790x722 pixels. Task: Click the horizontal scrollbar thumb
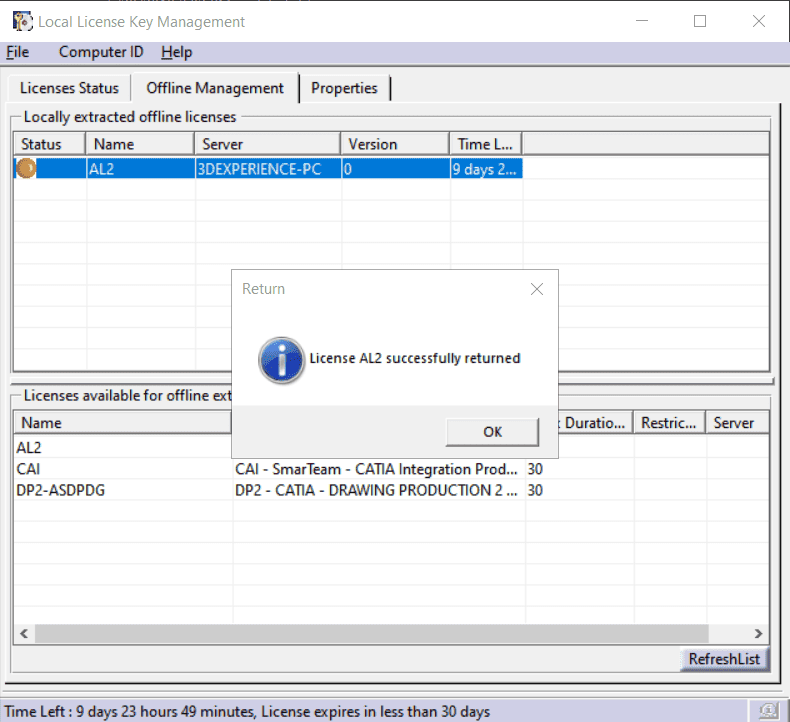coord(371,633)
